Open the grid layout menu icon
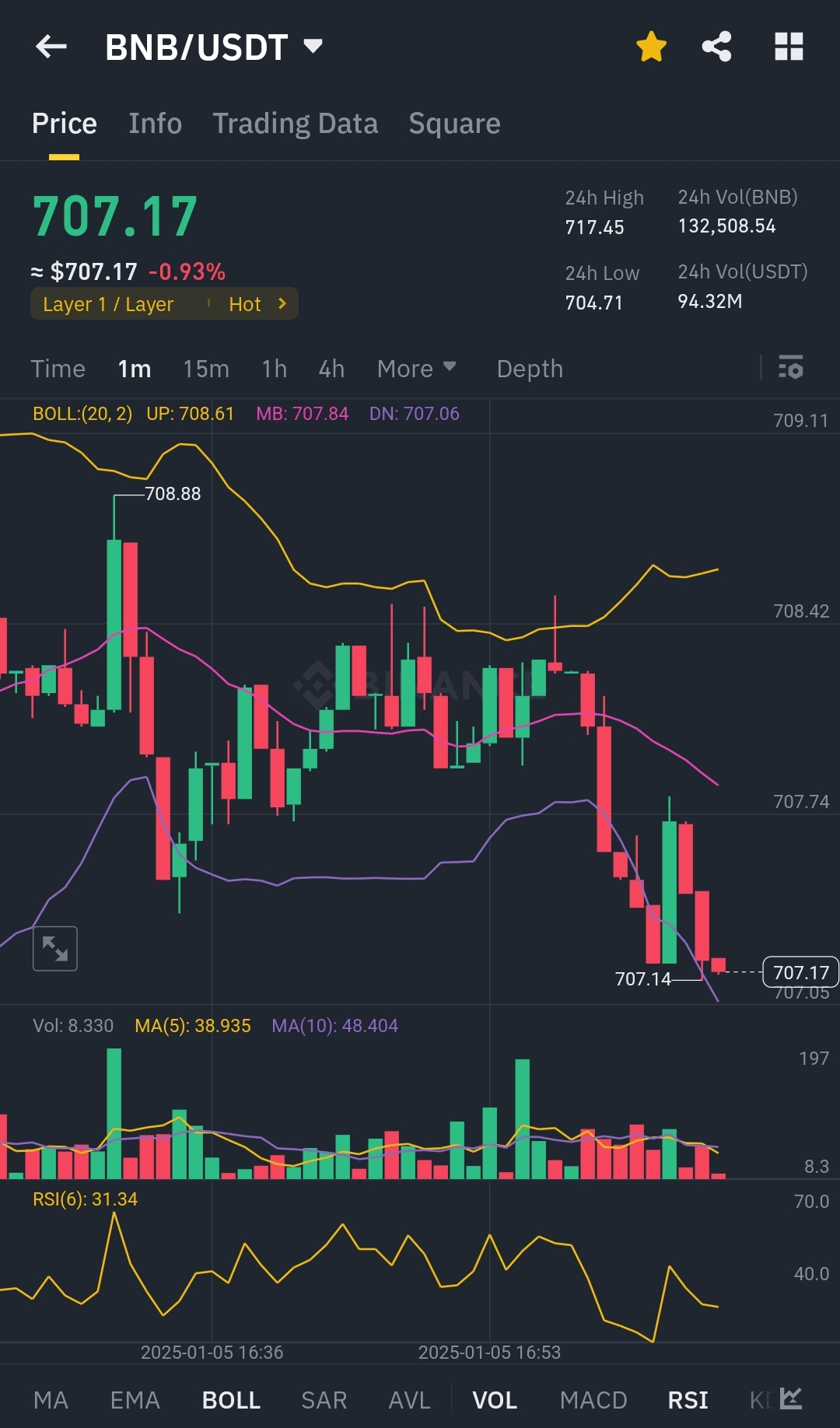The image size is (840, 1428). [x=789, y=47]
